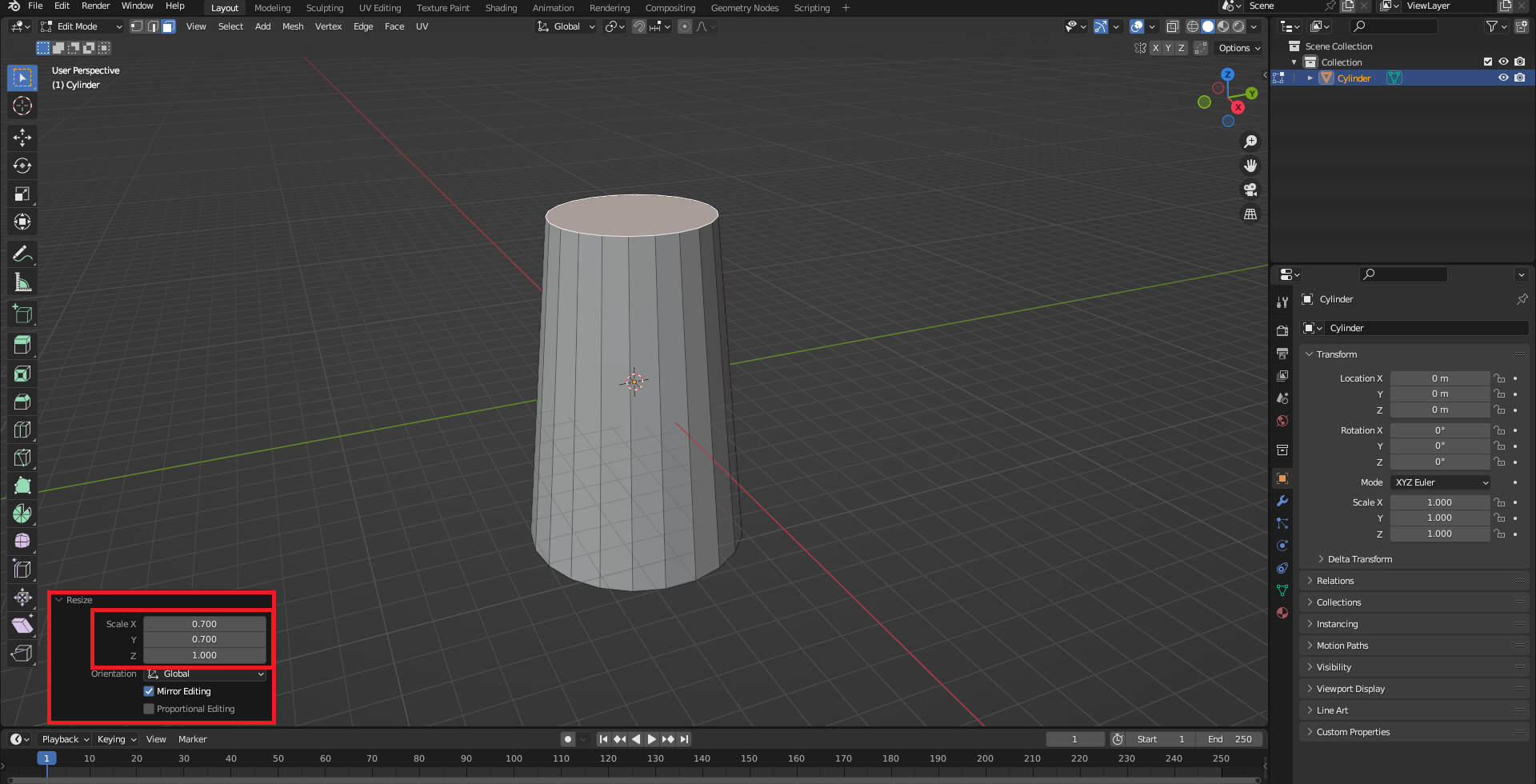Open Material properties tab icon
1536x784 pixels.
point(1282,613)
